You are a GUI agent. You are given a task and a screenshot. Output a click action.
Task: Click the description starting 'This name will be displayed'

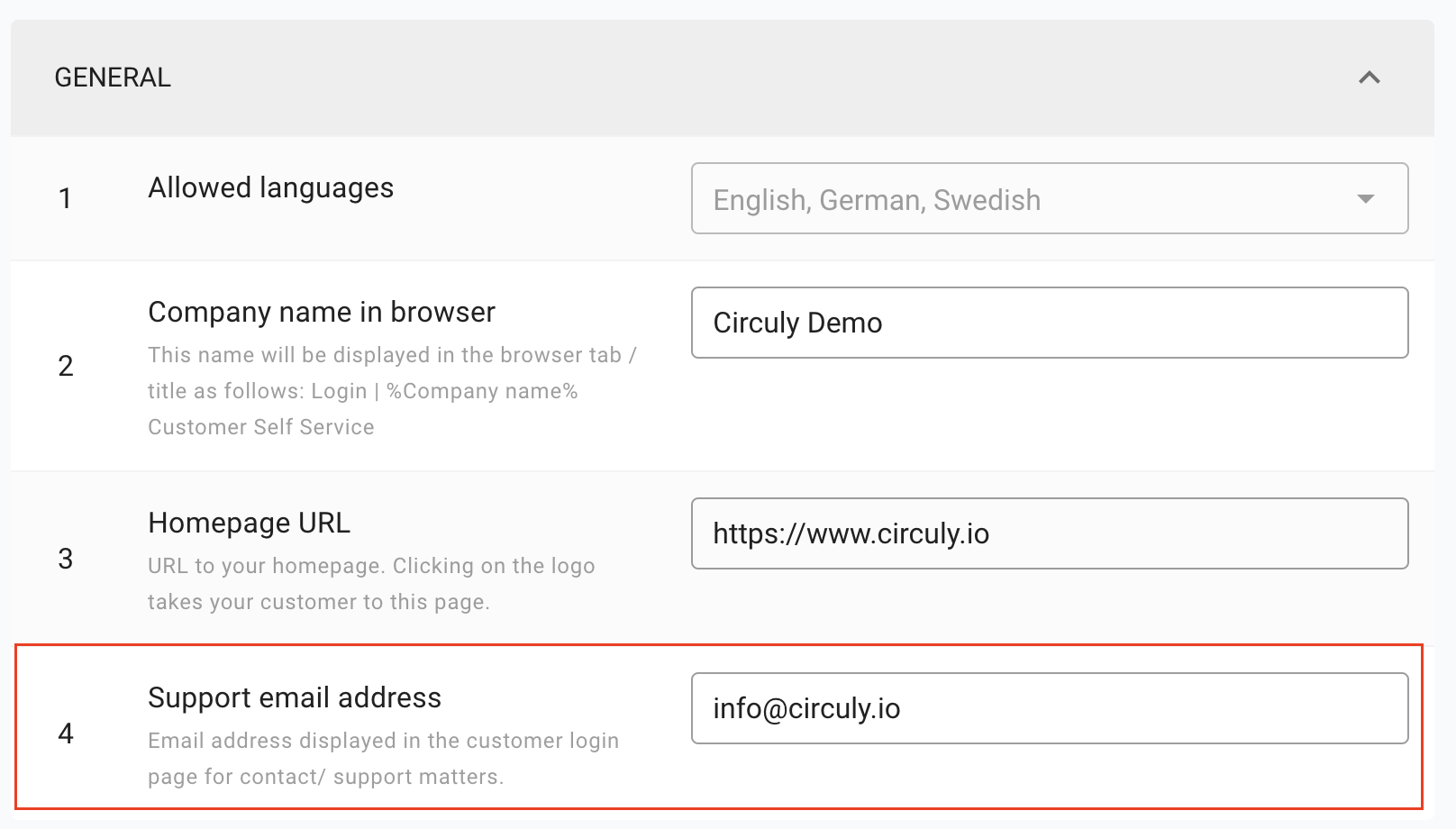pyautogui.click(x=393, y=391)
